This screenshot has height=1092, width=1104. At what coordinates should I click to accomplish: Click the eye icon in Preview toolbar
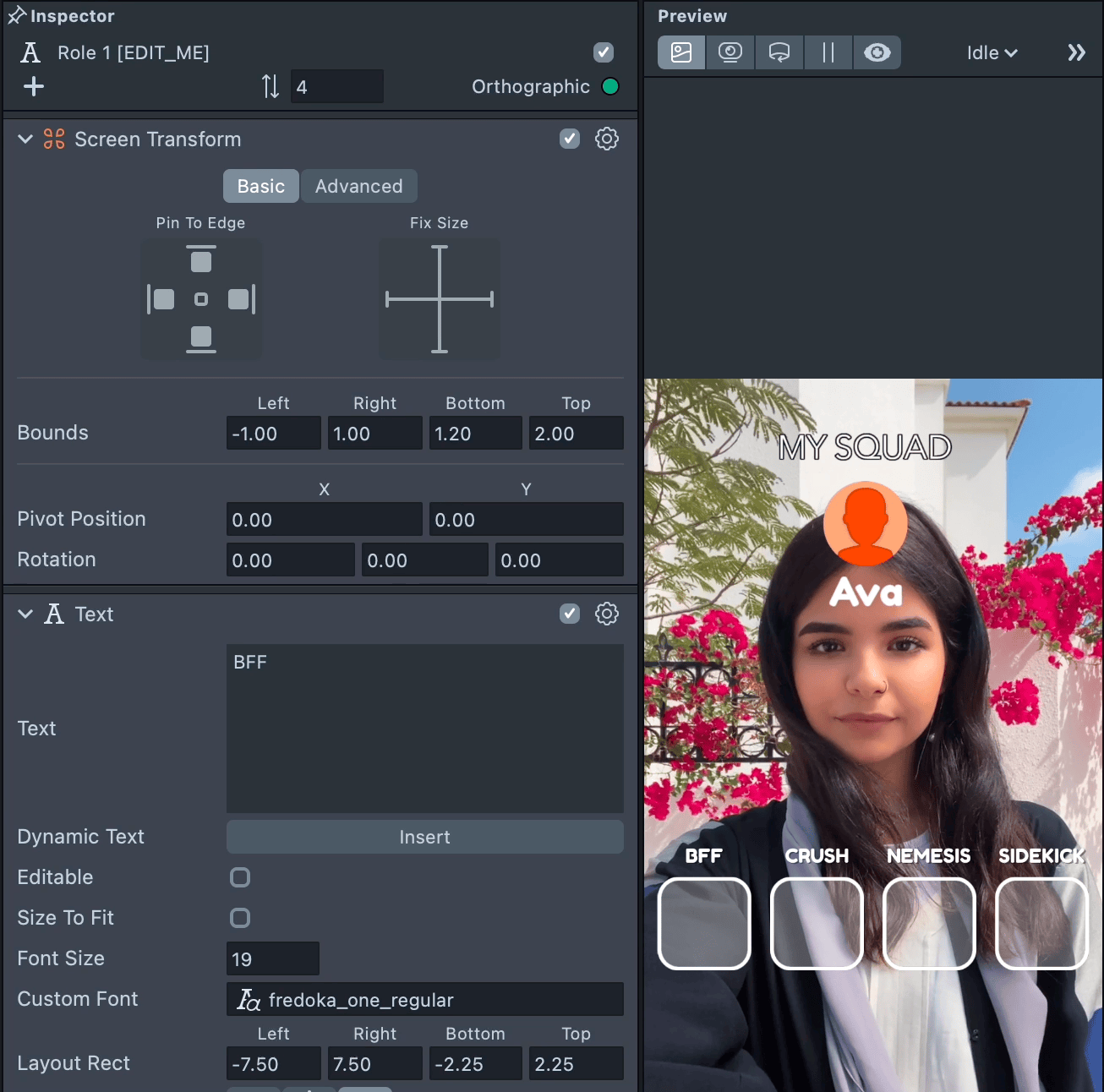[877, 52]
